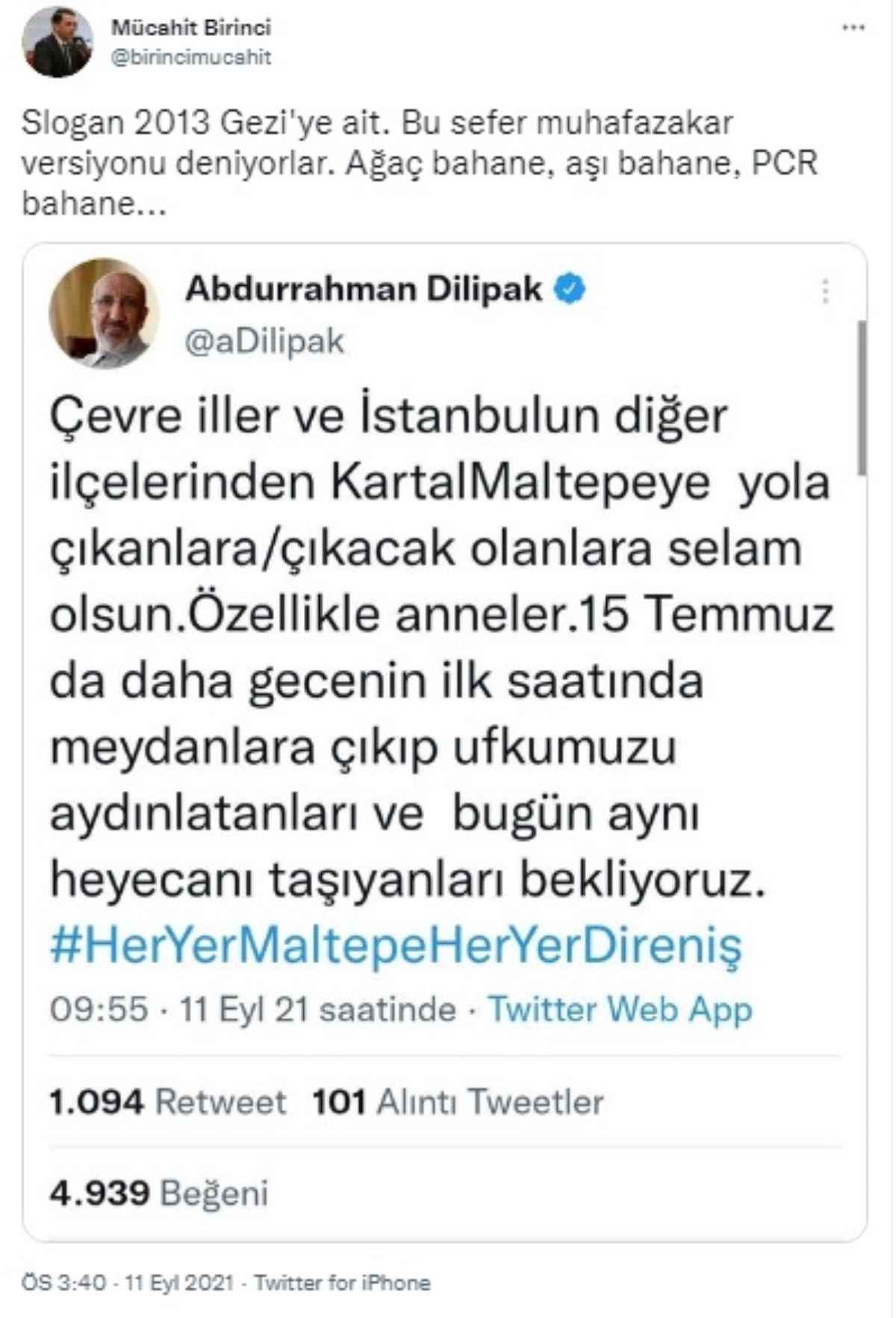The image size is (896, 1318).
Task: Open Abdurrahman Dilipak's profile picture
Action: pos(104,313)
